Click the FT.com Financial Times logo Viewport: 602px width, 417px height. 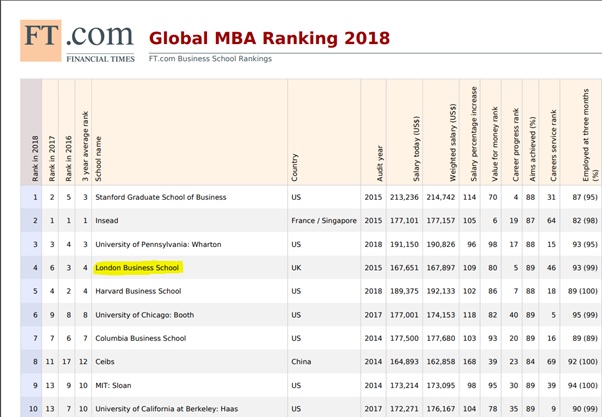[78, 41]
